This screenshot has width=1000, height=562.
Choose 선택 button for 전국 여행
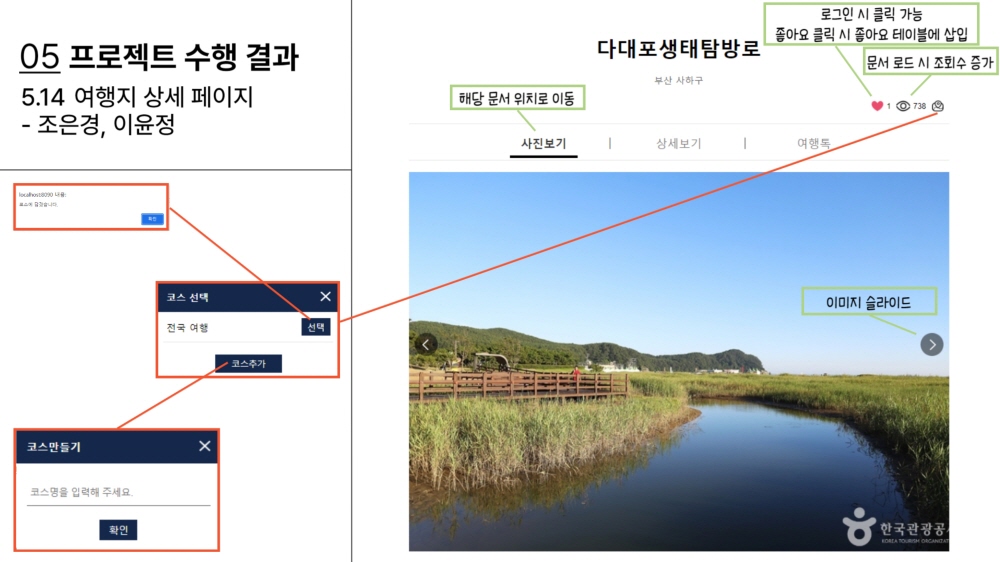point(316,327)
